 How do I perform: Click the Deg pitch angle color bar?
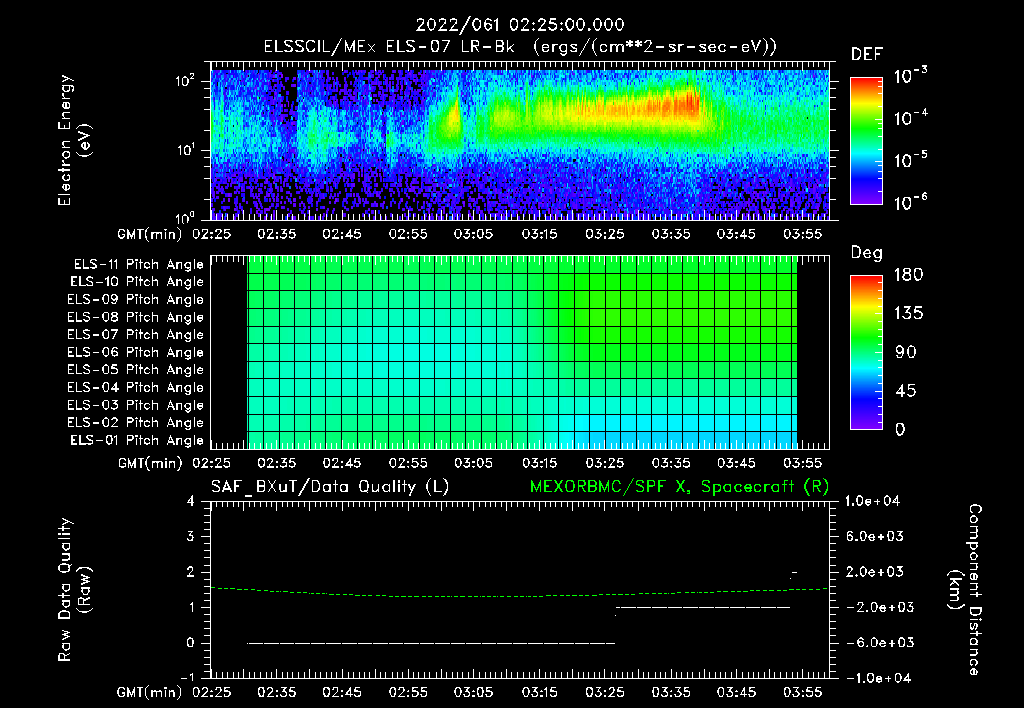point(867,353)
